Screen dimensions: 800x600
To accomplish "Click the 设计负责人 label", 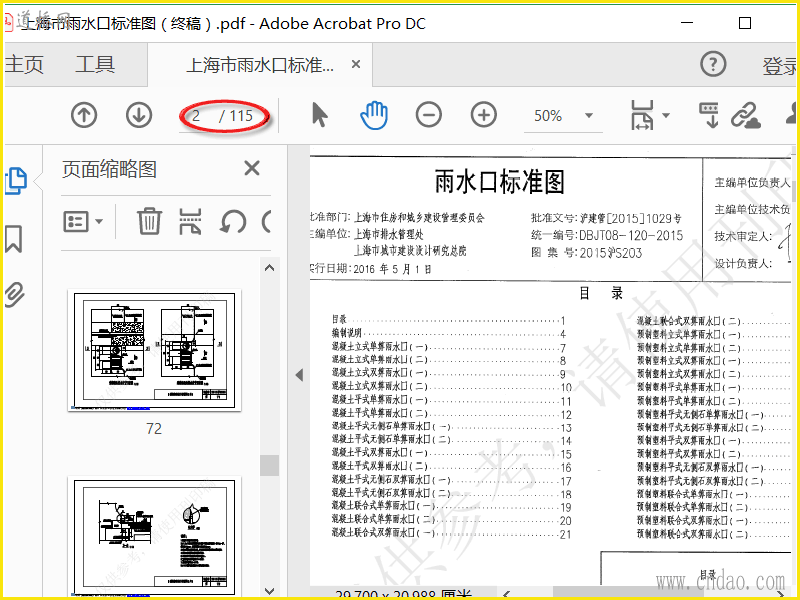I will (743, 264).
